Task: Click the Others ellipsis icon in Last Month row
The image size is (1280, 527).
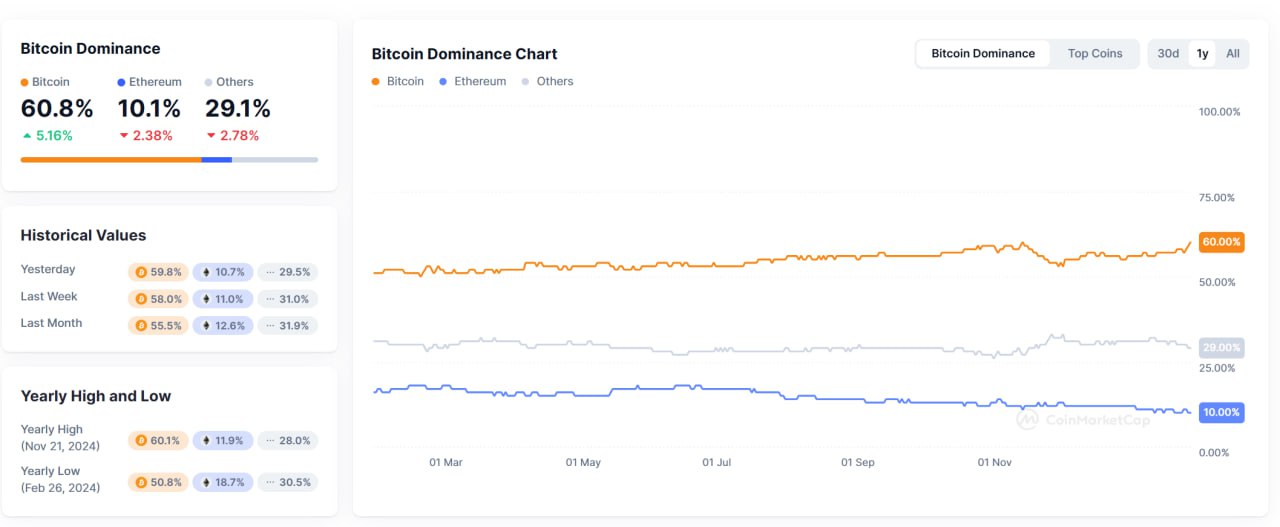Action: pos(270,326)
